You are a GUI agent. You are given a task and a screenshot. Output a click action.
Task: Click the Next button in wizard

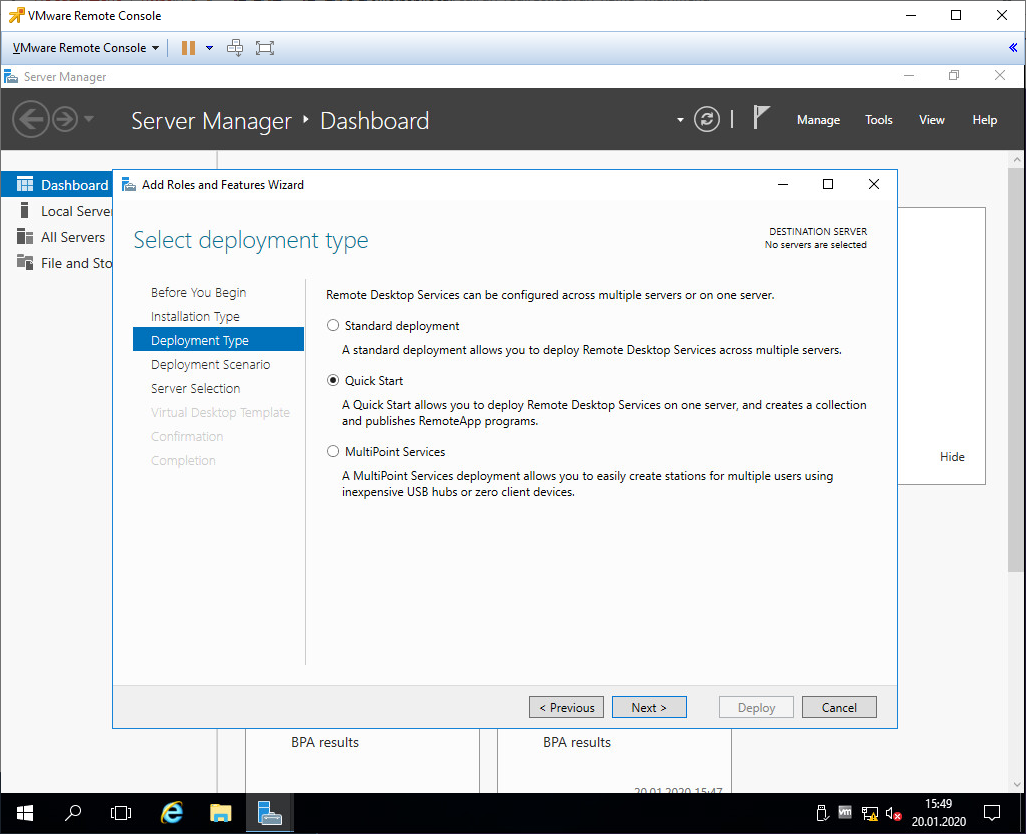tap(649, 707)
